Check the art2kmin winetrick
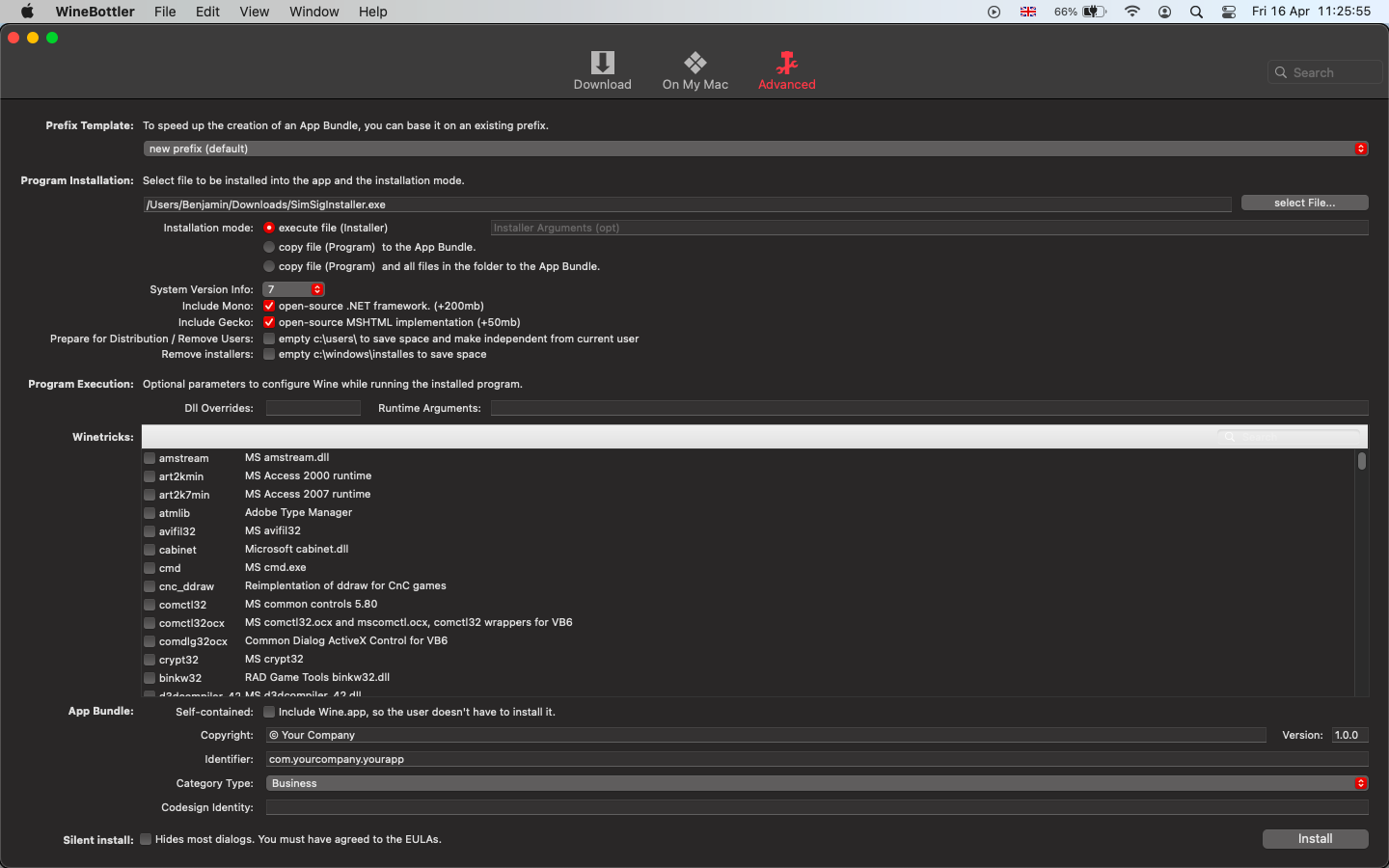1389x868 pixels. pos(150,476)
